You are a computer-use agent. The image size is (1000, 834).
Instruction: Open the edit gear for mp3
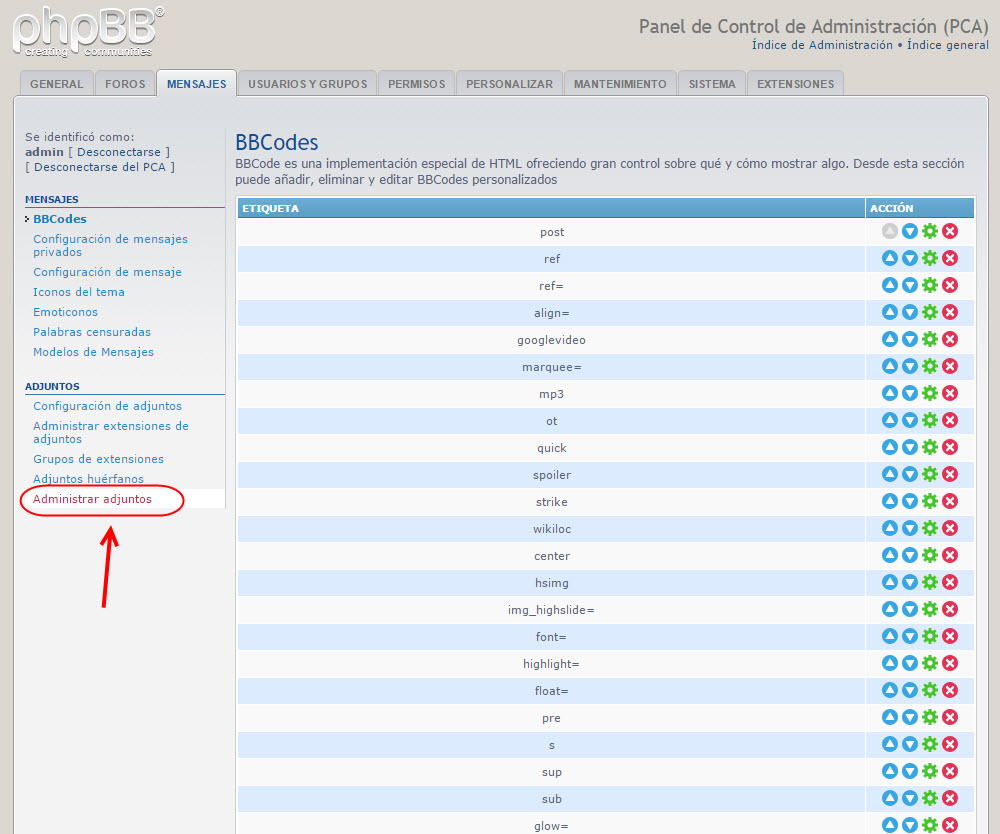coord(930,393)
